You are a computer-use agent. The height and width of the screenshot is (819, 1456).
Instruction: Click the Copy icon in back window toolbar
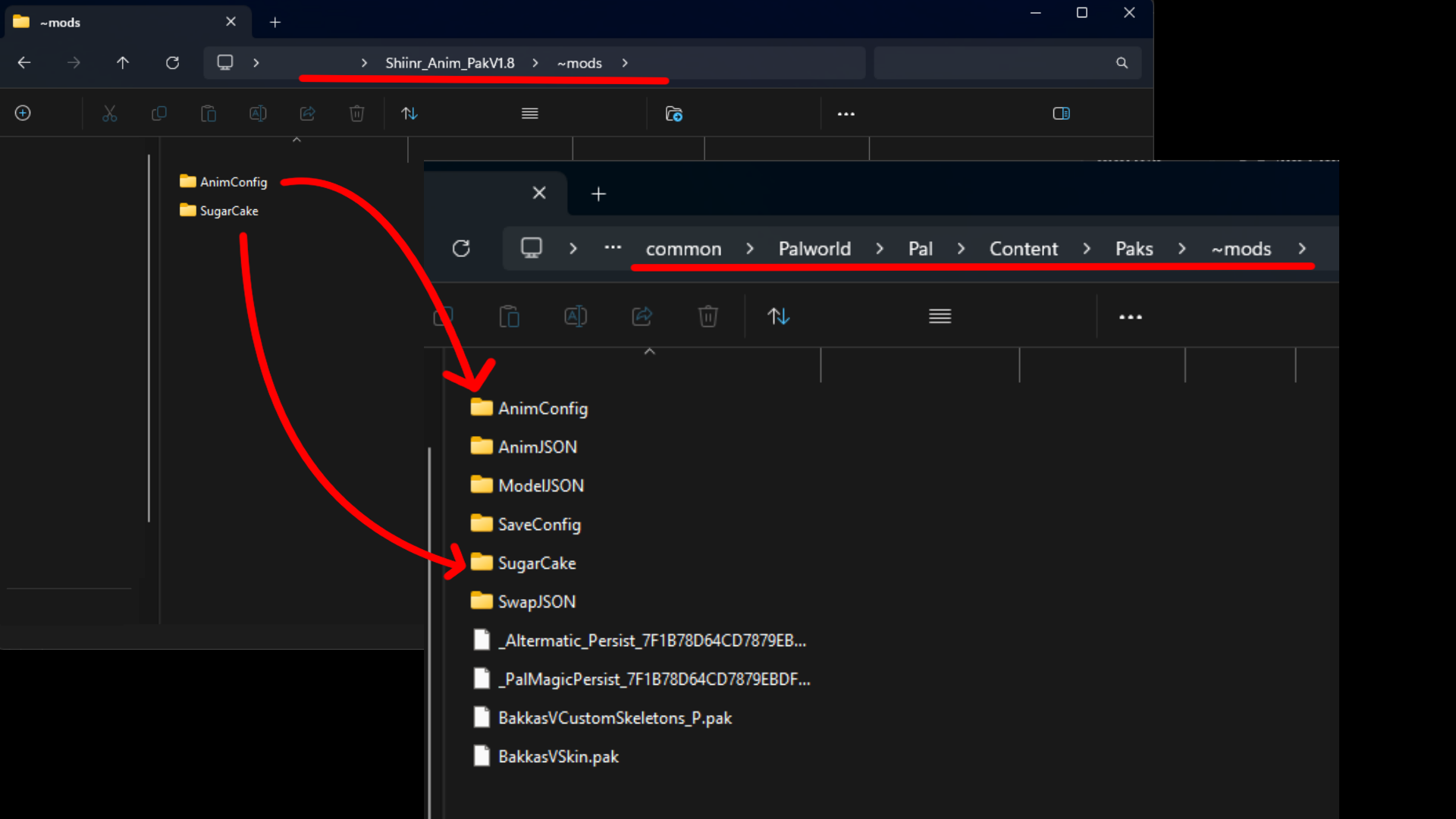click(x=159, y=114)
